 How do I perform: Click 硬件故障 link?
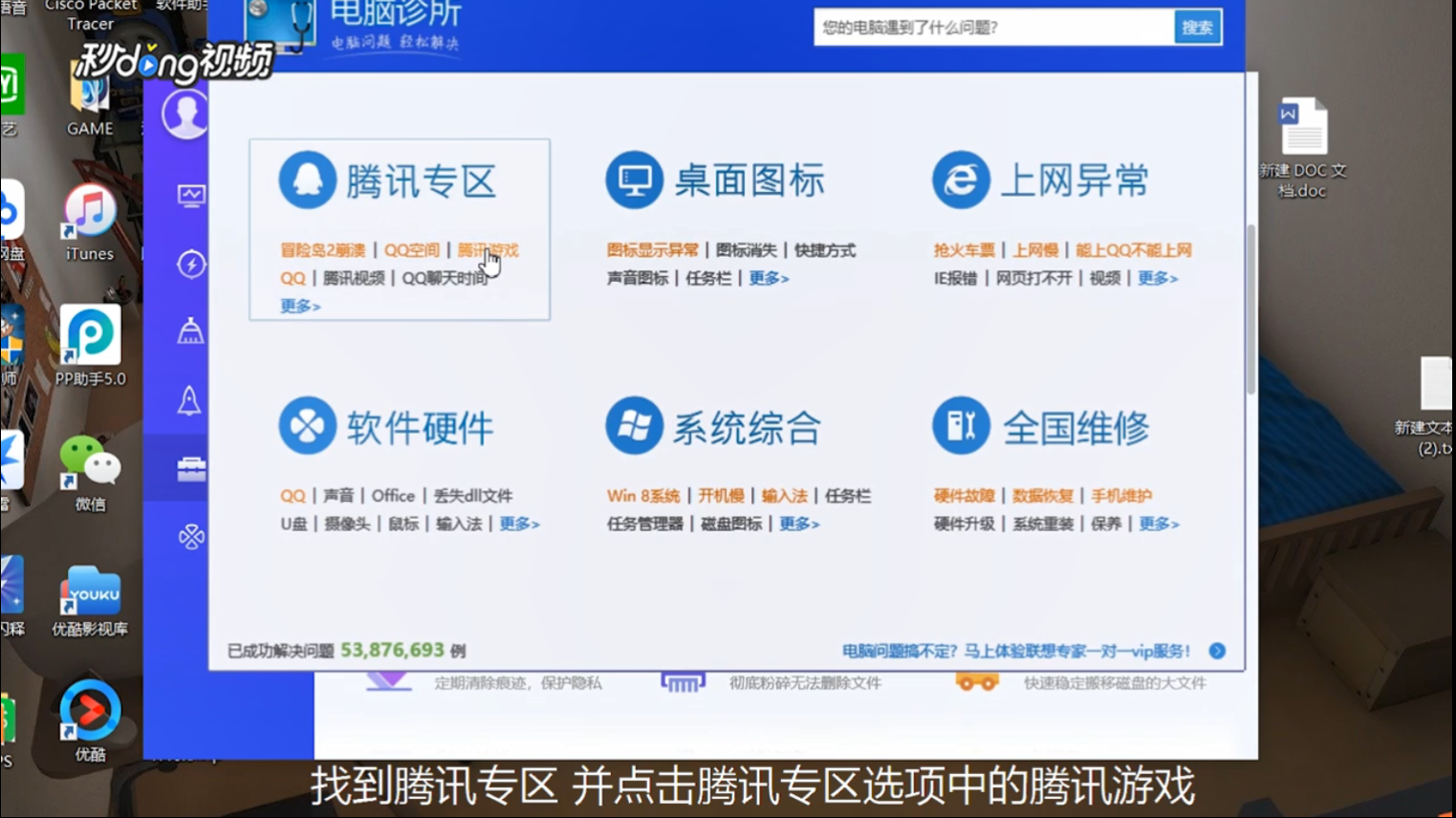(965, 496)
